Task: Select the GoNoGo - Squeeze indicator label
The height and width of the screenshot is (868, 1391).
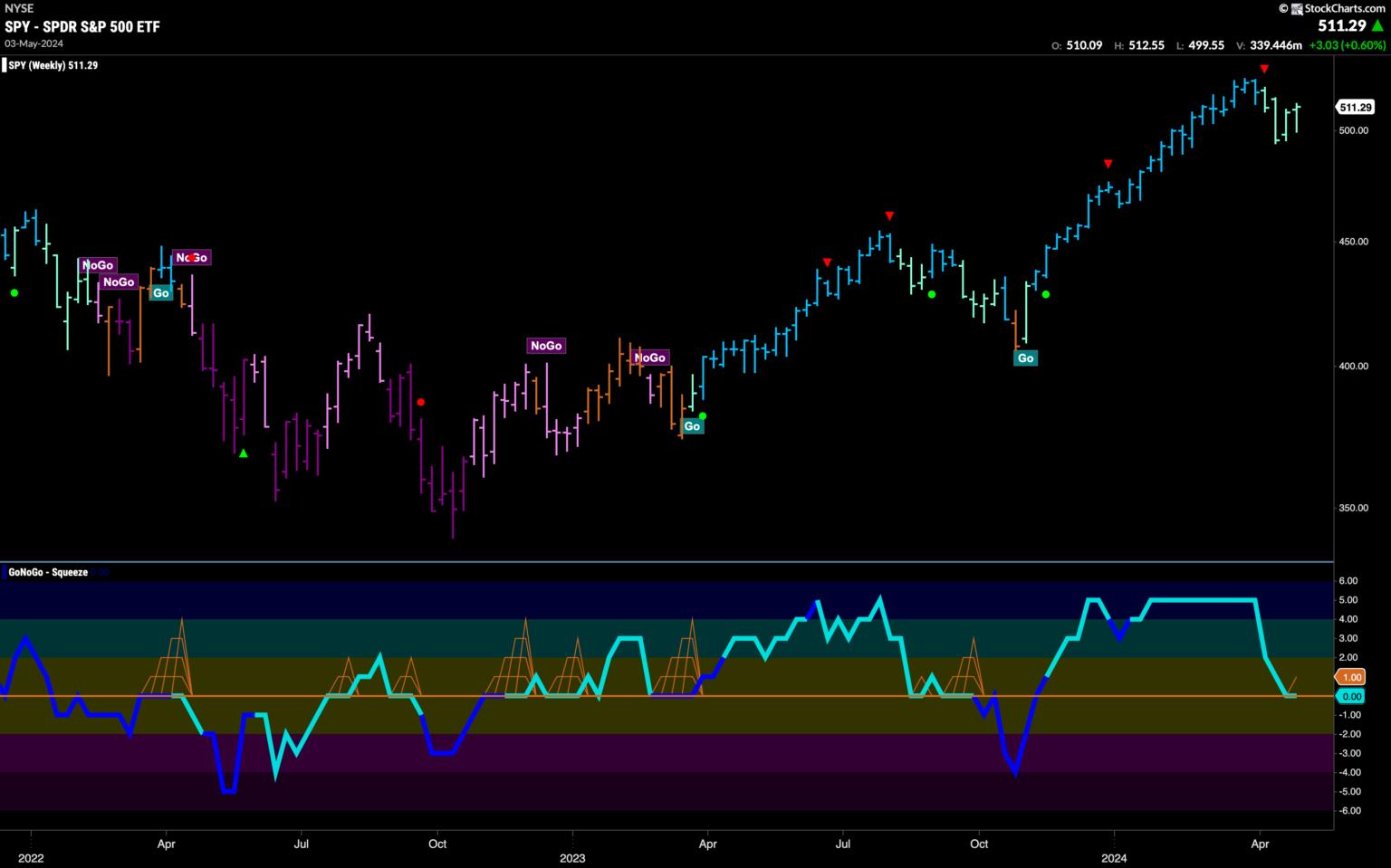Action: [x=48, y=572]
